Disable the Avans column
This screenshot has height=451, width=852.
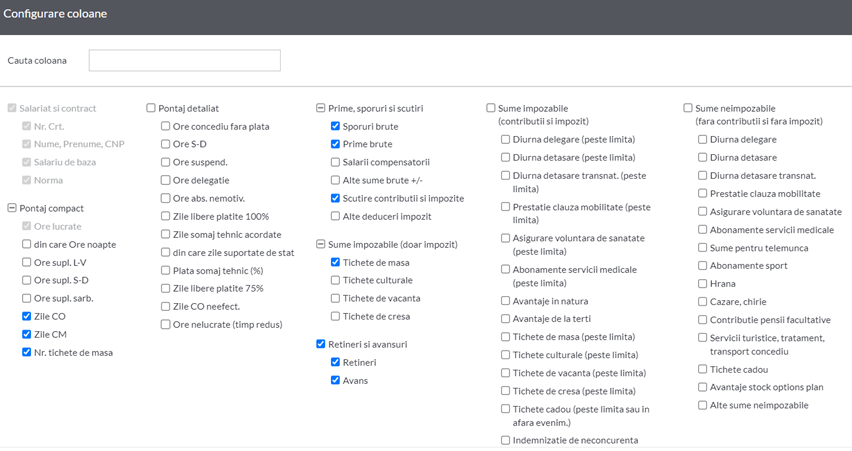(335, 380)
